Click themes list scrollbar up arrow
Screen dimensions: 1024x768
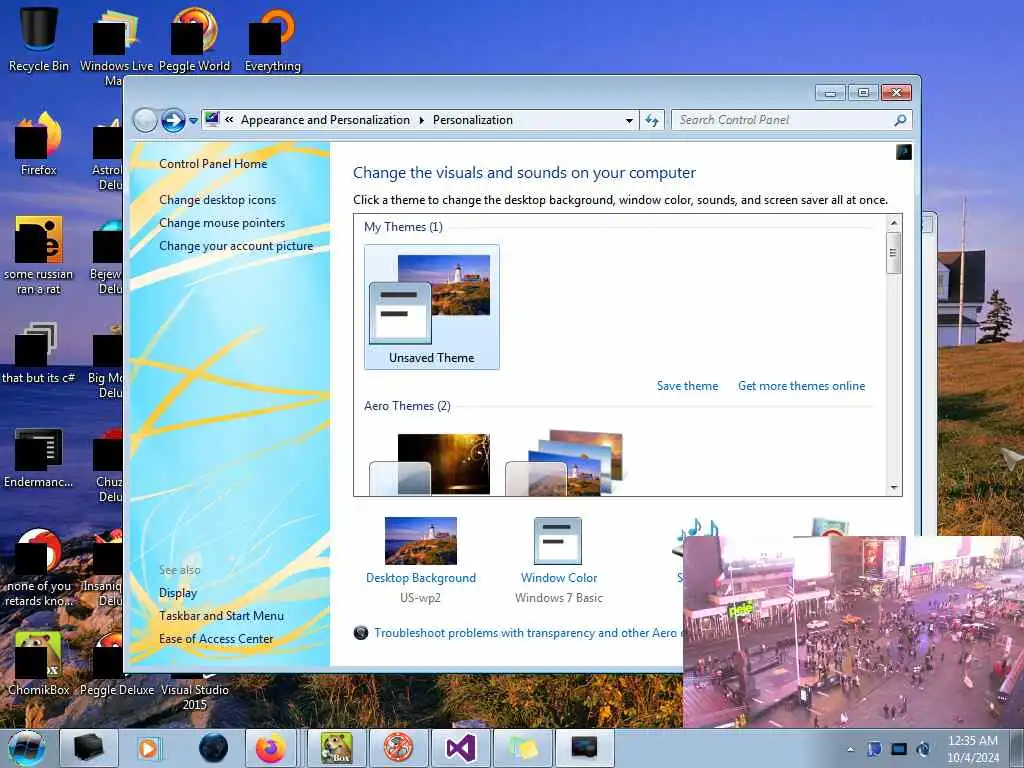pyautogui.click(x=894, y=223)
